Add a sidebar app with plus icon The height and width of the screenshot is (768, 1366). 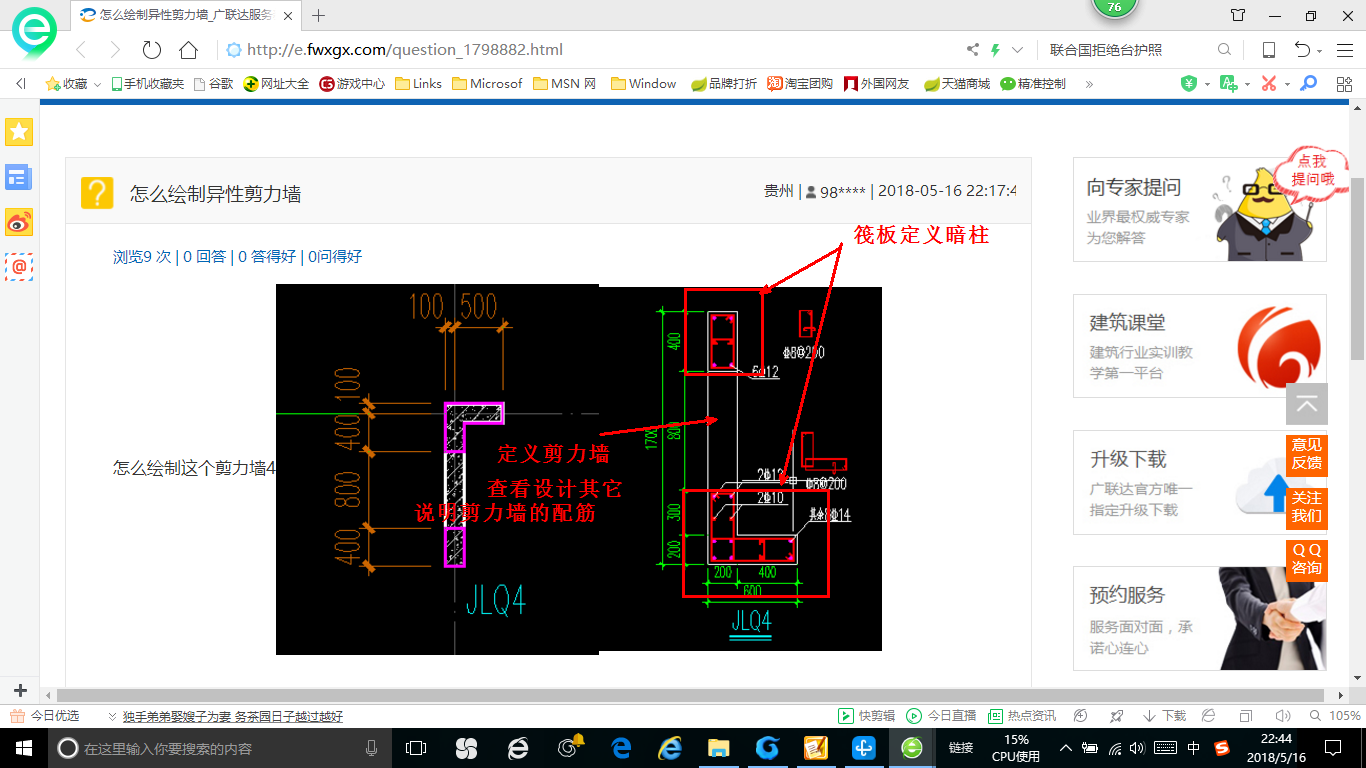point(20,690)
